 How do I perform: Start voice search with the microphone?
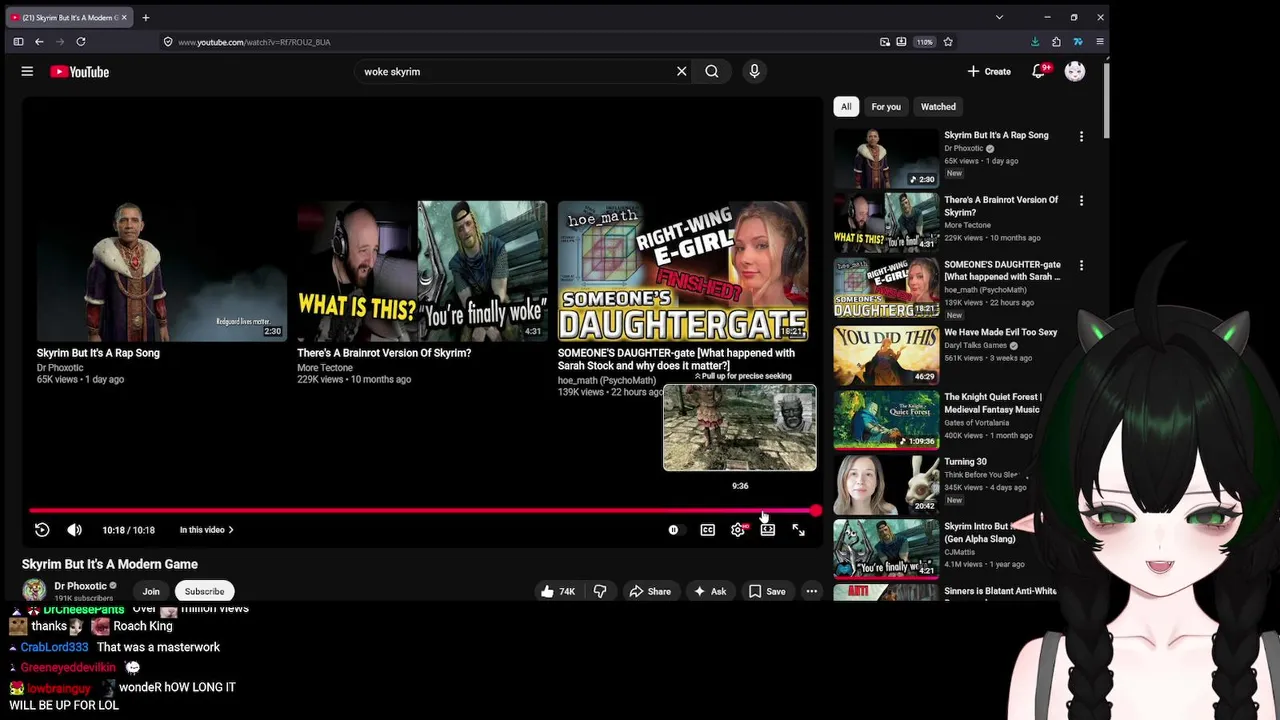click(x=754, y=71)
